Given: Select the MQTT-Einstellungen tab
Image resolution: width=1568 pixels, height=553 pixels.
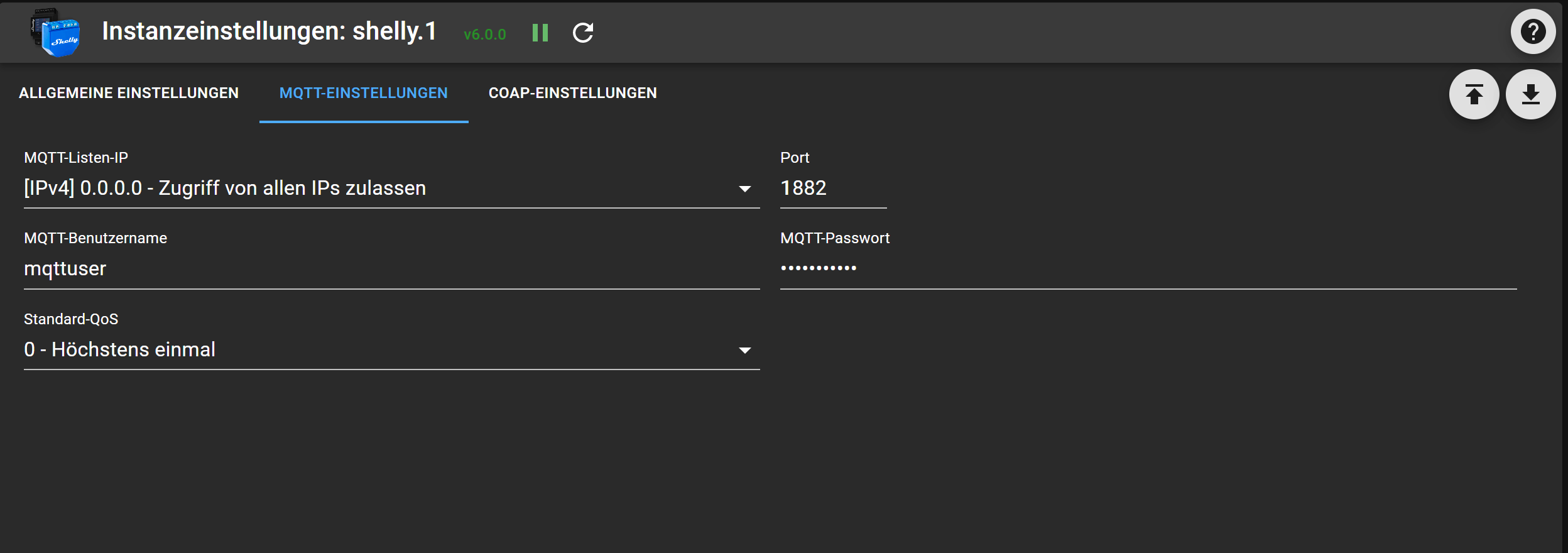Looking at the screenshot, I should (x=363, y=93).
